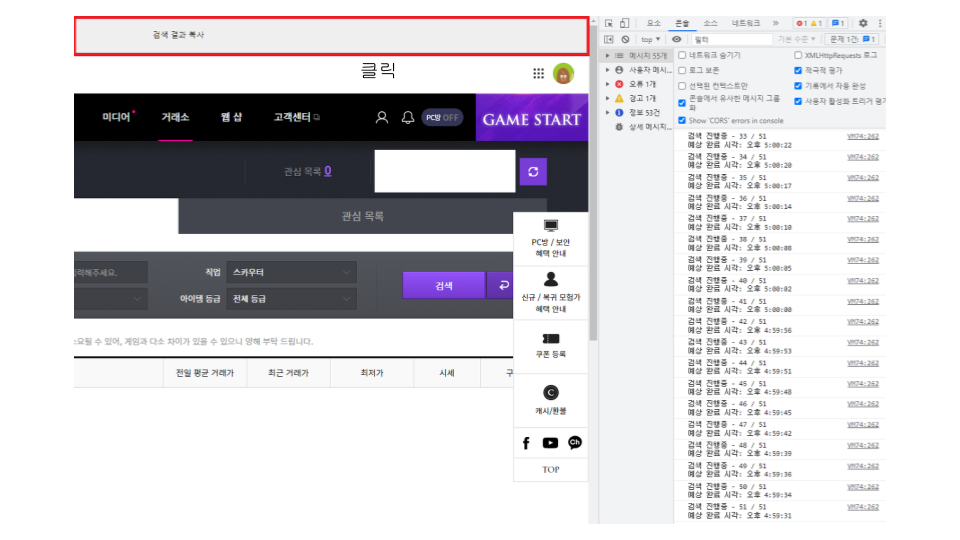This screenshot has width=960, height=540.
Task: Click the purple refresh icon button
Action: 533,171
